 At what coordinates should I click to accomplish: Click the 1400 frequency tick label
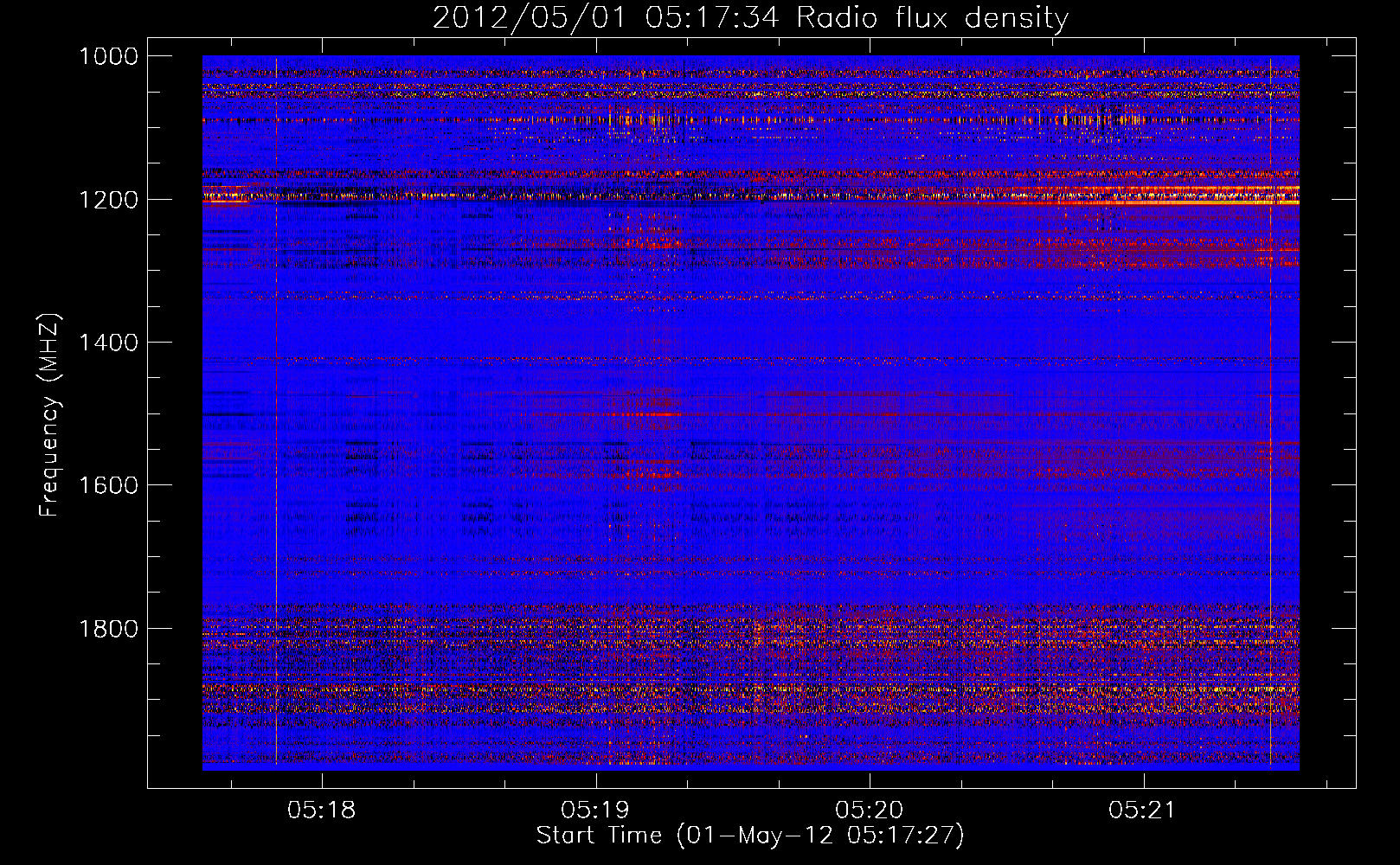tap(109, 343)
